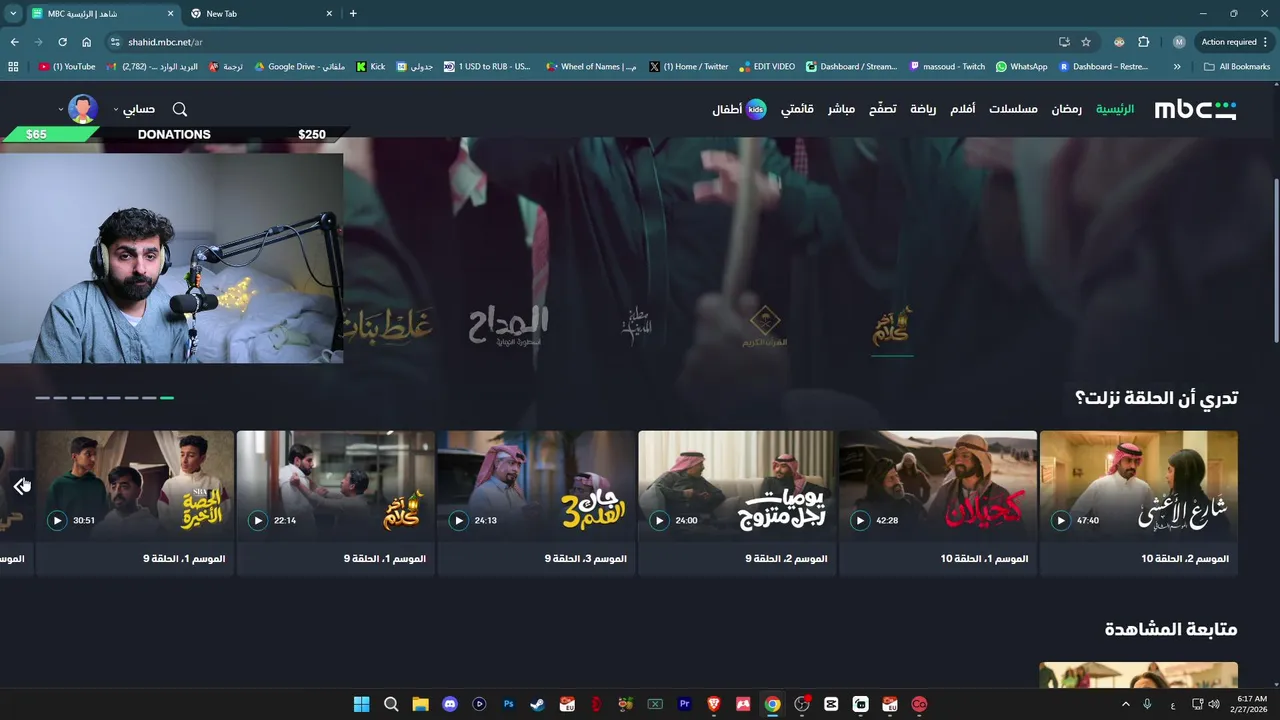Click the MBC Shahid logo
This screenshot has width=1280, height=720.
tap(1195, 110)
